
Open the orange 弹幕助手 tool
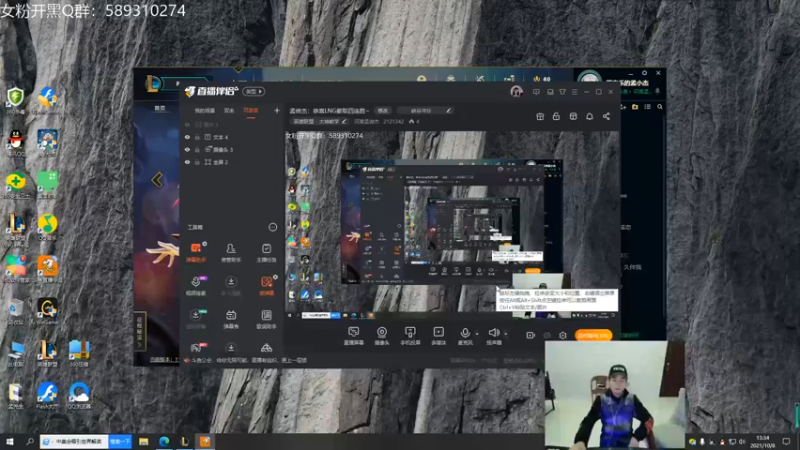coord(196,252)
